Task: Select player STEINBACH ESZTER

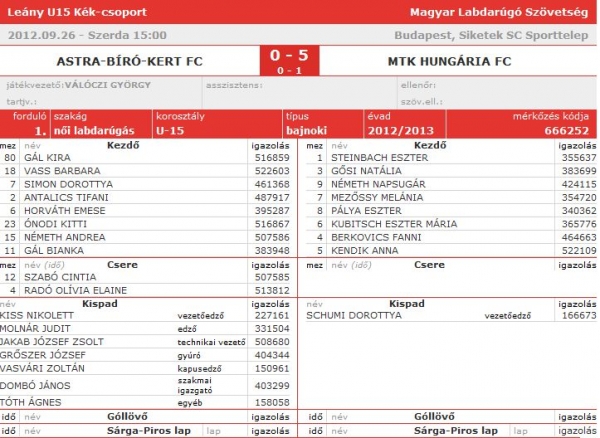Action: pos(380,158)
